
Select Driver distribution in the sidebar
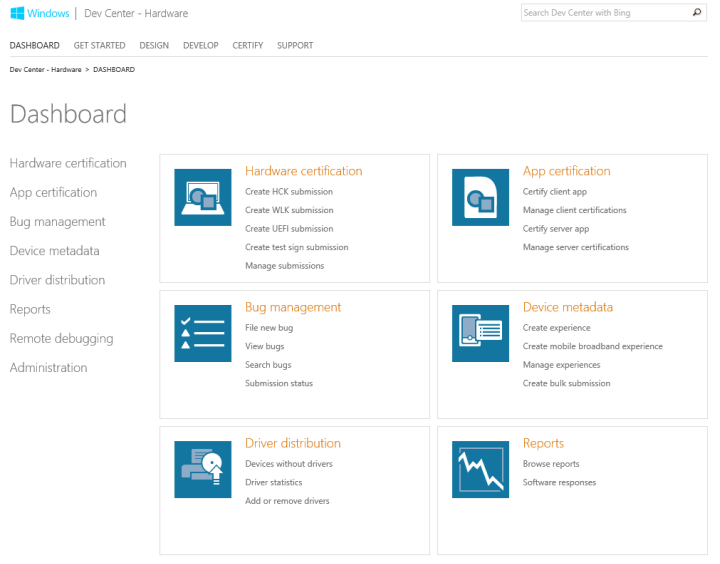[x=57, y=280]
